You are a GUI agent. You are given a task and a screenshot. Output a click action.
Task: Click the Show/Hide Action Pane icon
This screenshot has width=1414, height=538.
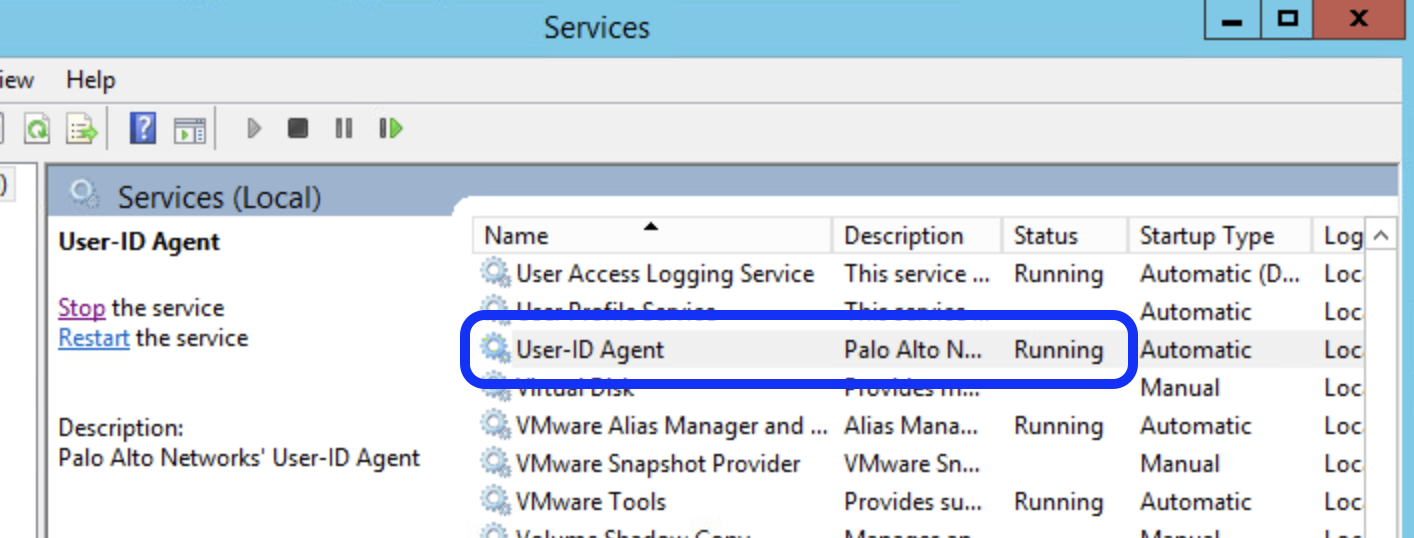[189, 129]
